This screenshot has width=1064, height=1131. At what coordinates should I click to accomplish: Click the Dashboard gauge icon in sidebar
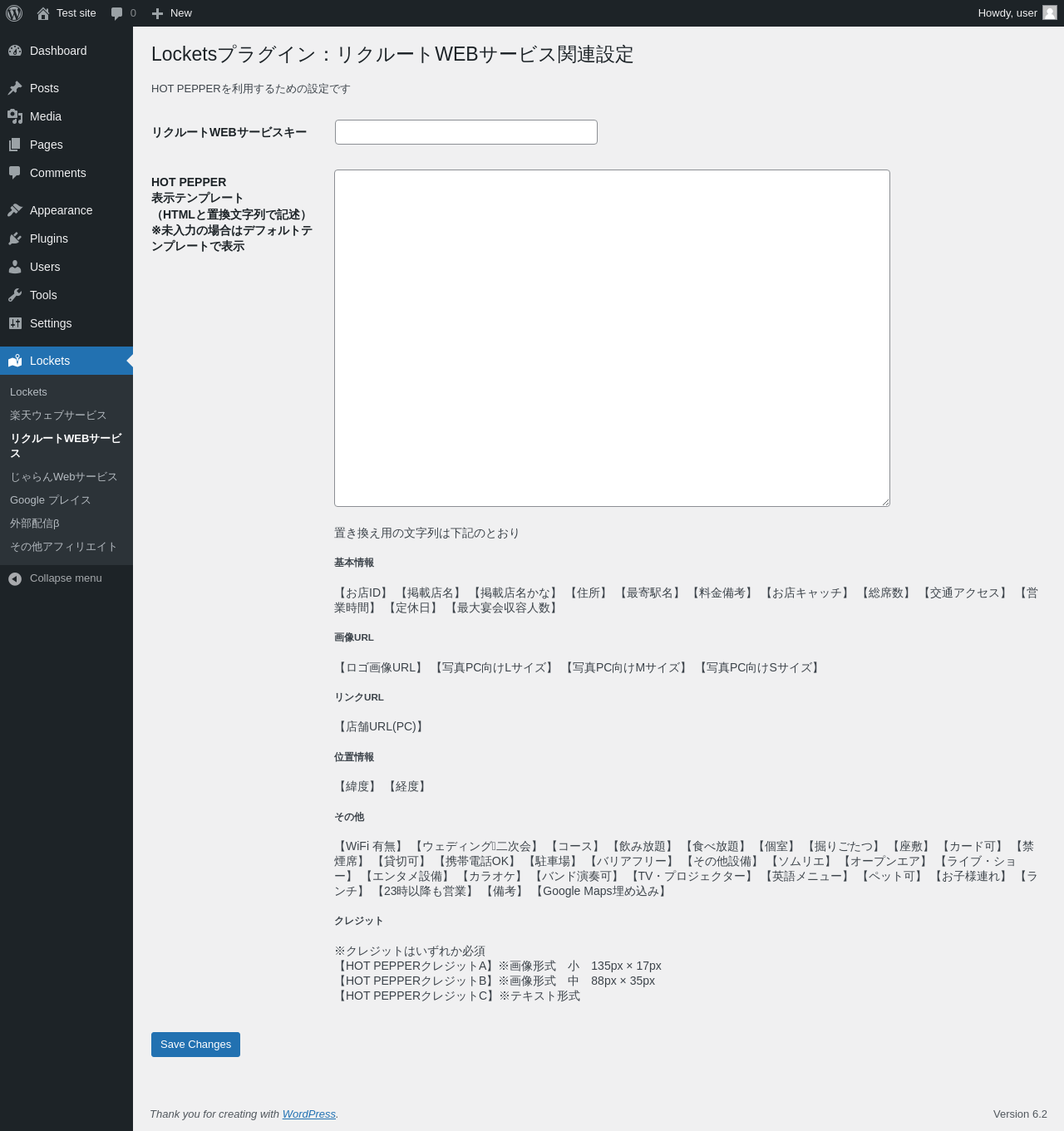pos(15,51)
